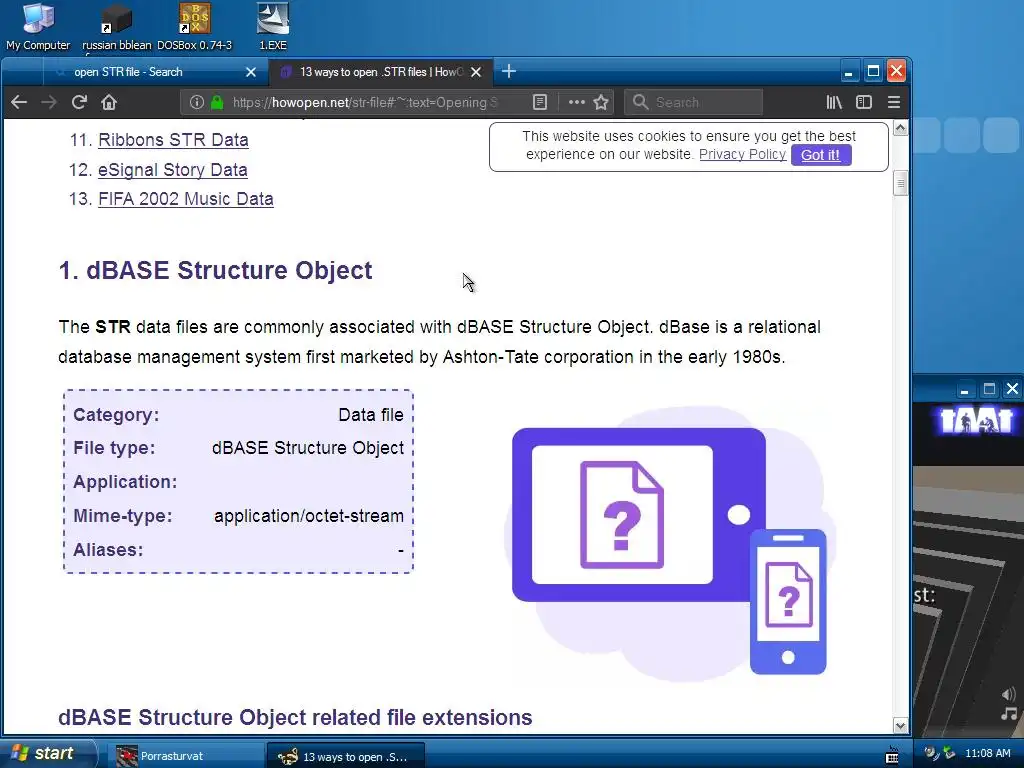Click page scrollbar down arrow
The image size is (1024, 768).
pos(901,726)
